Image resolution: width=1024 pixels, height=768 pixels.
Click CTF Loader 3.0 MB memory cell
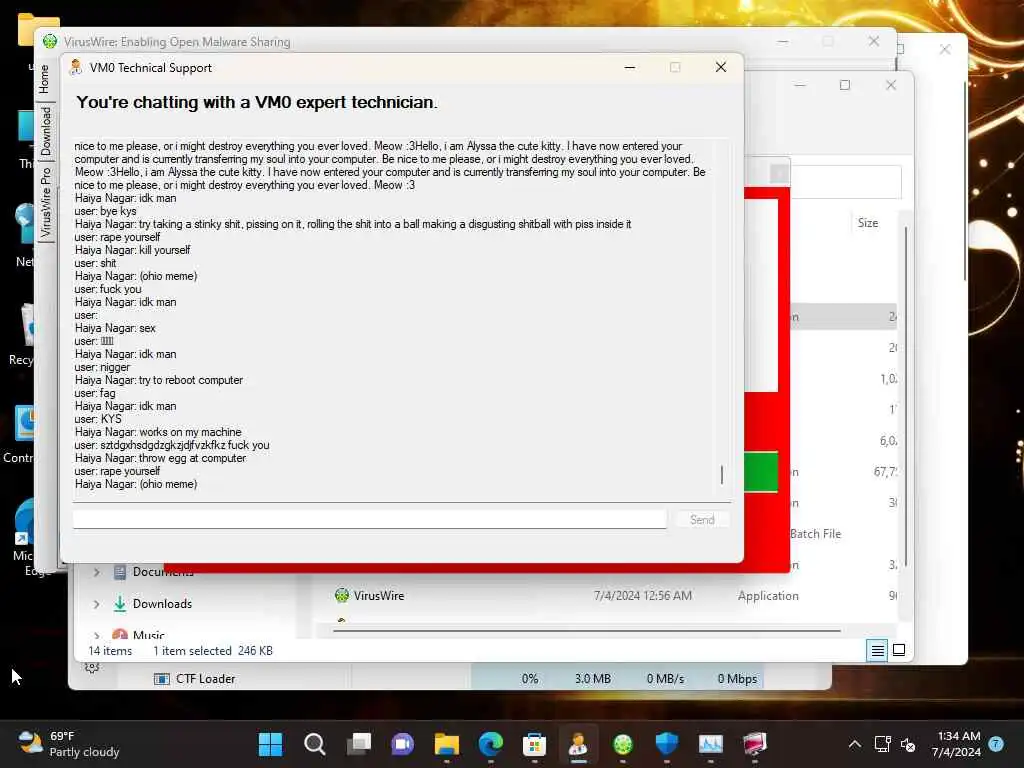coord(592,679)
